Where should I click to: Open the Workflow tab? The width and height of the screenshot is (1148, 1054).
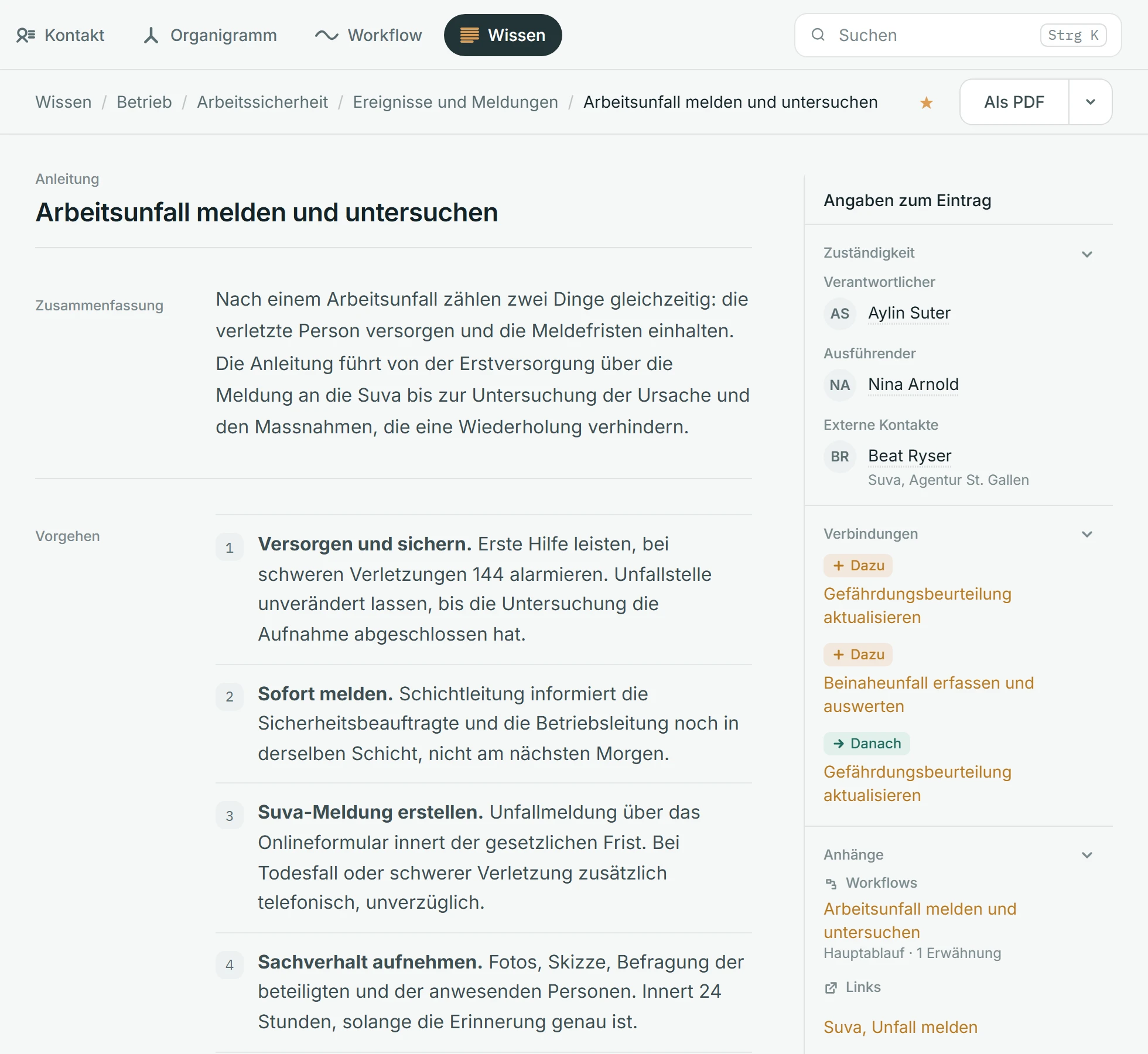[368, 35]
